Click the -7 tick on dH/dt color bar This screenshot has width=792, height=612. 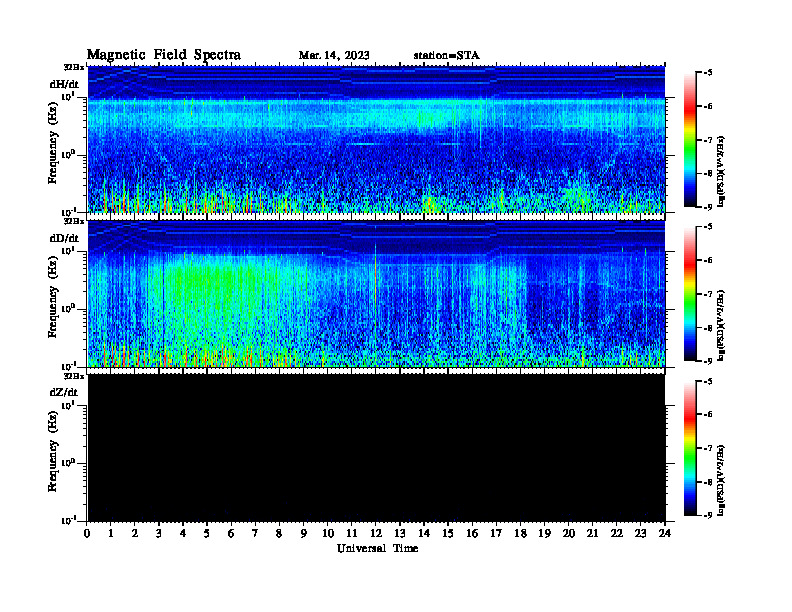tap(708, 140)
